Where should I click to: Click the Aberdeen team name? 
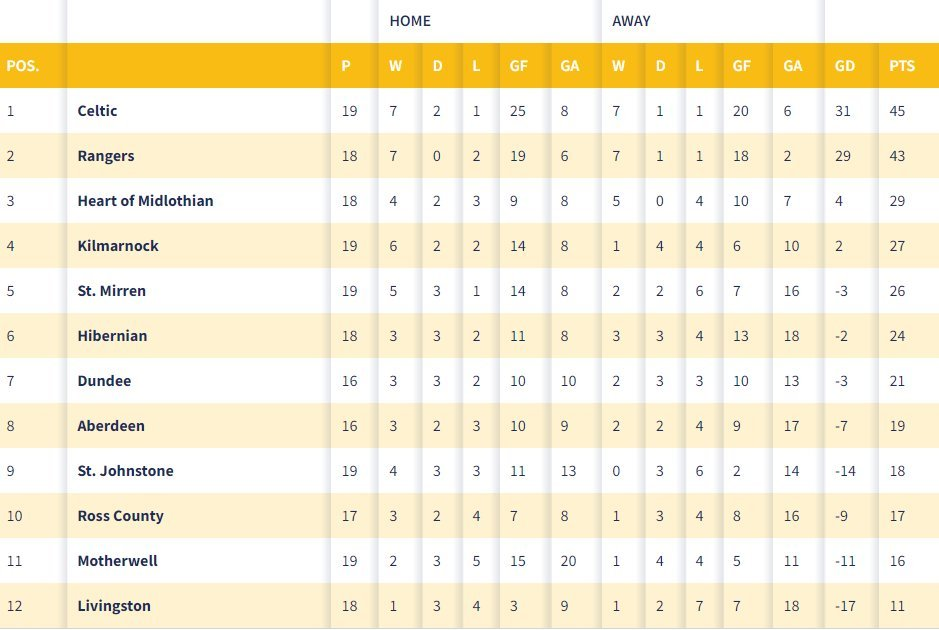click(111, 426)
